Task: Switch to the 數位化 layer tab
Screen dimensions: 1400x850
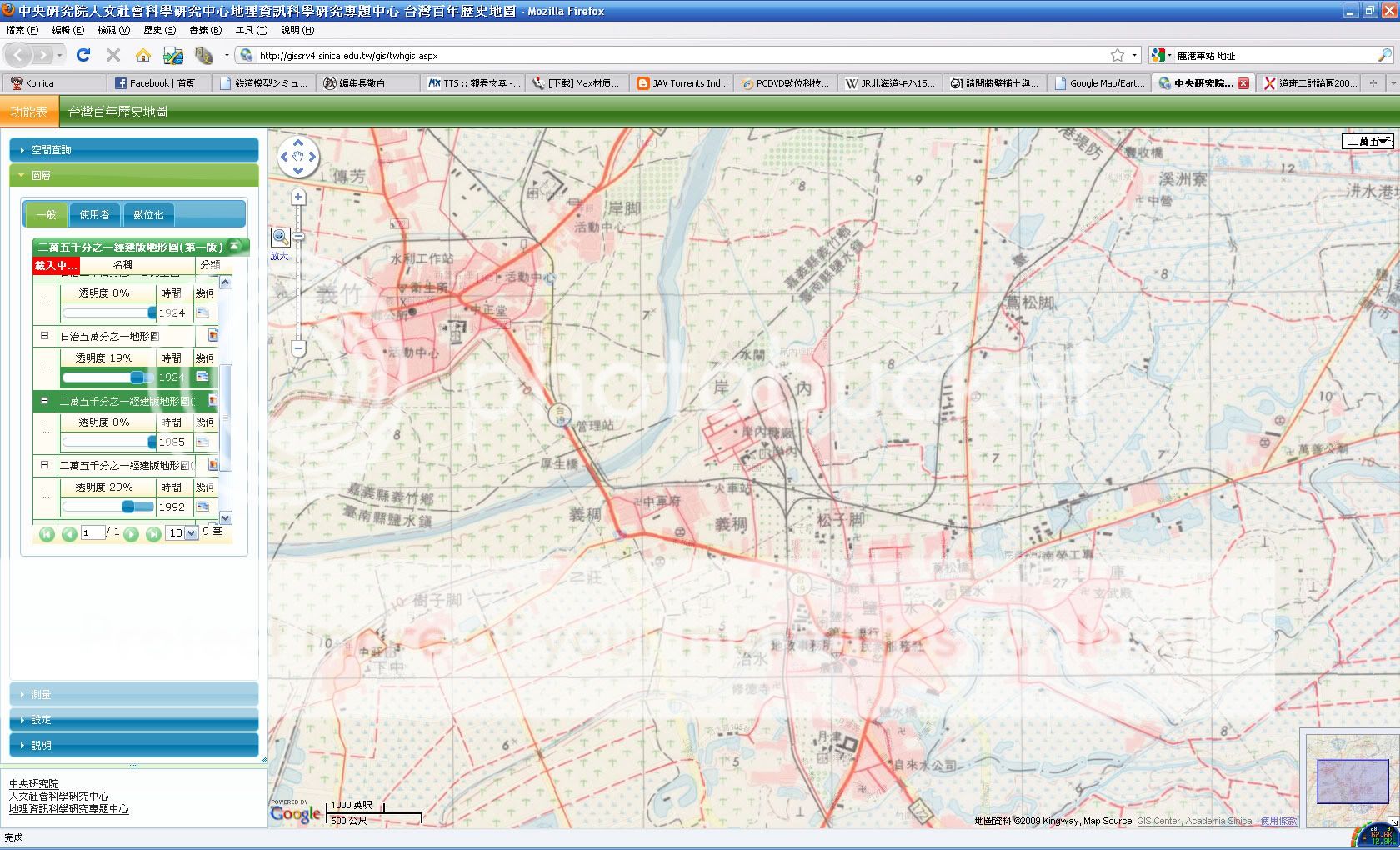Action: tap(148, 215)
